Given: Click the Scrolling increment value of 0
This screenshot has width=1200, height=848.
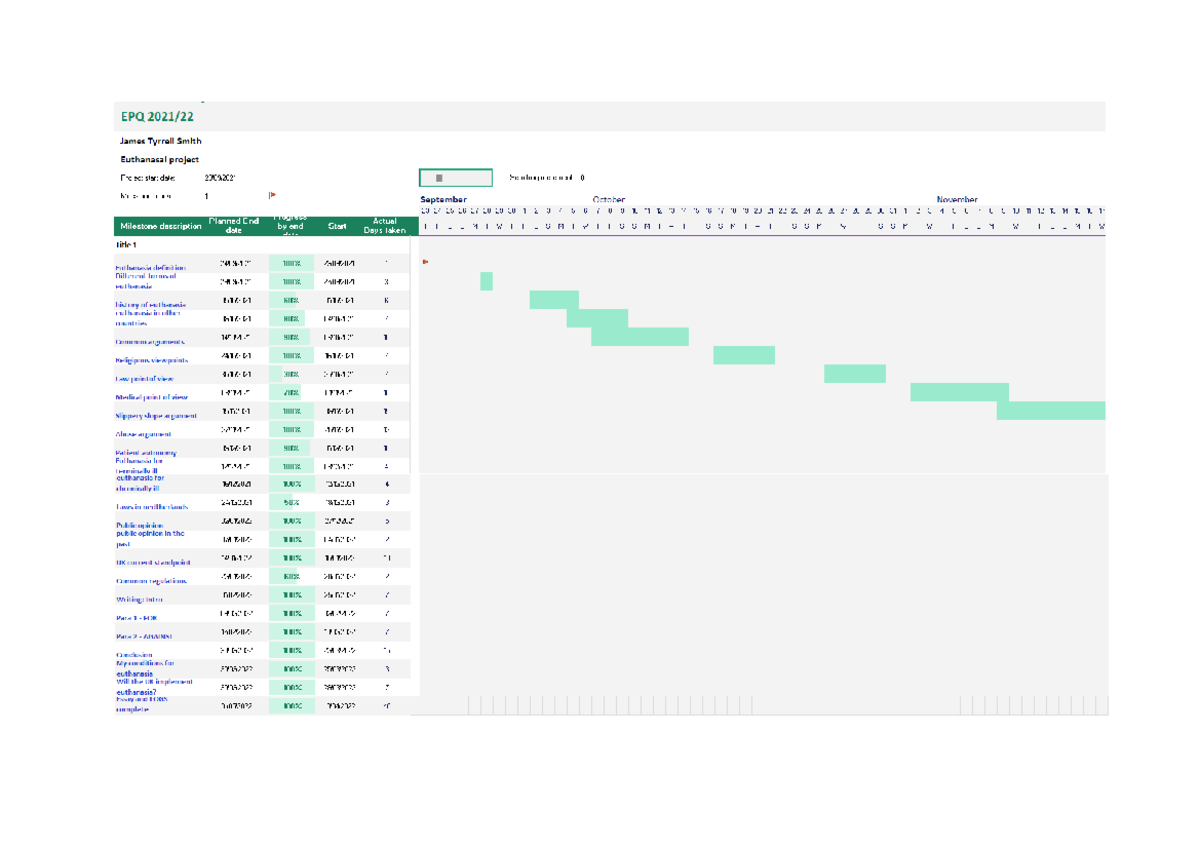Looking at the screenshot, I should [x=580, y=177].
